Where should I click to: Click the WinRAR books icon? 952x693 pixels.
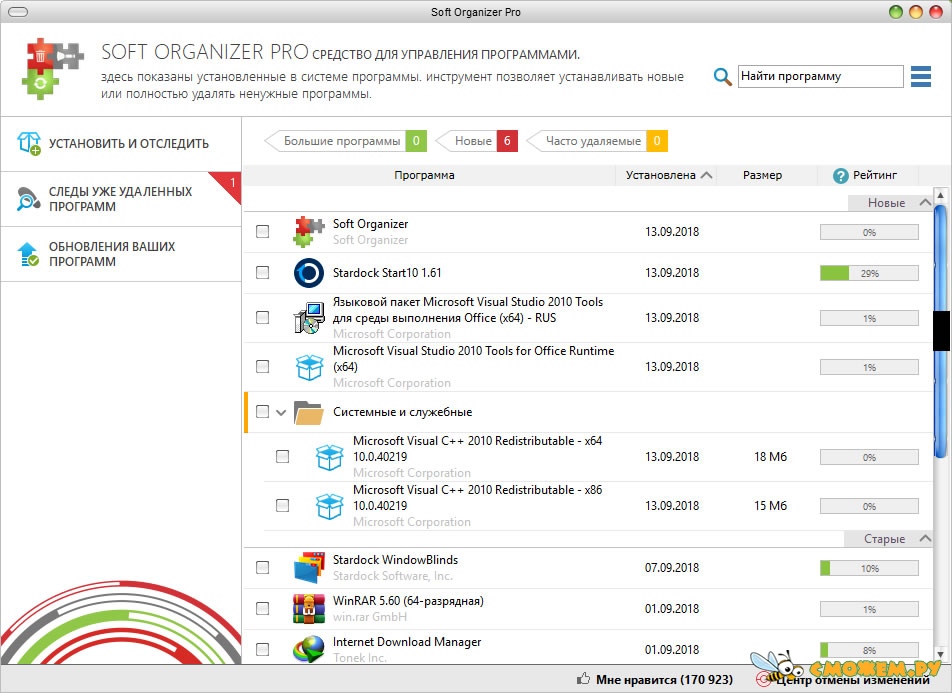coord(308,609)
